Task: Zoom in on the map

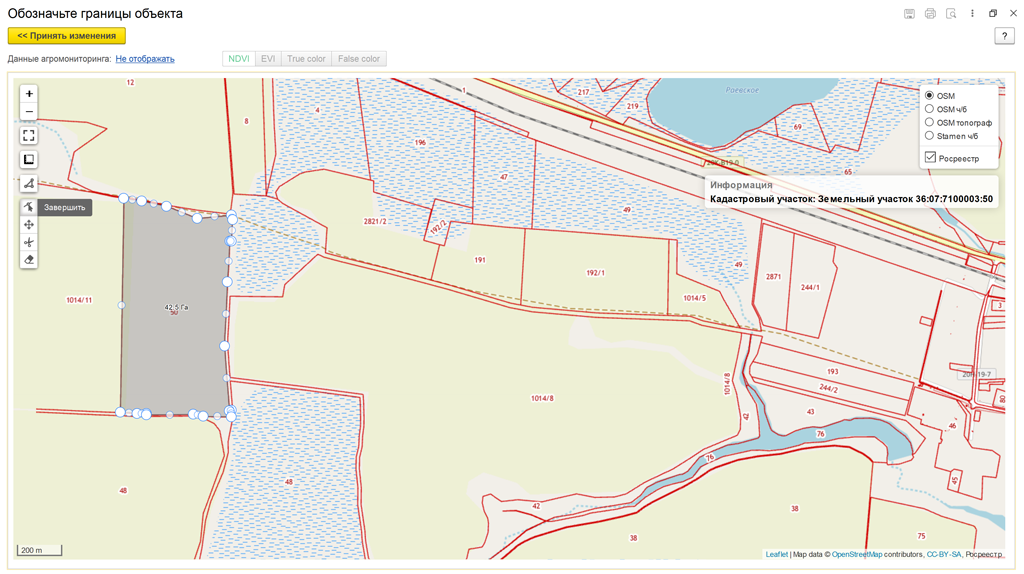Action: coord(29,94)
